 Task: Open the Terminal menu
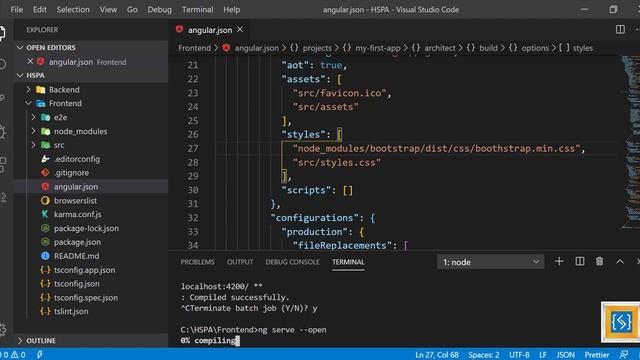click(x=198, y=9)
